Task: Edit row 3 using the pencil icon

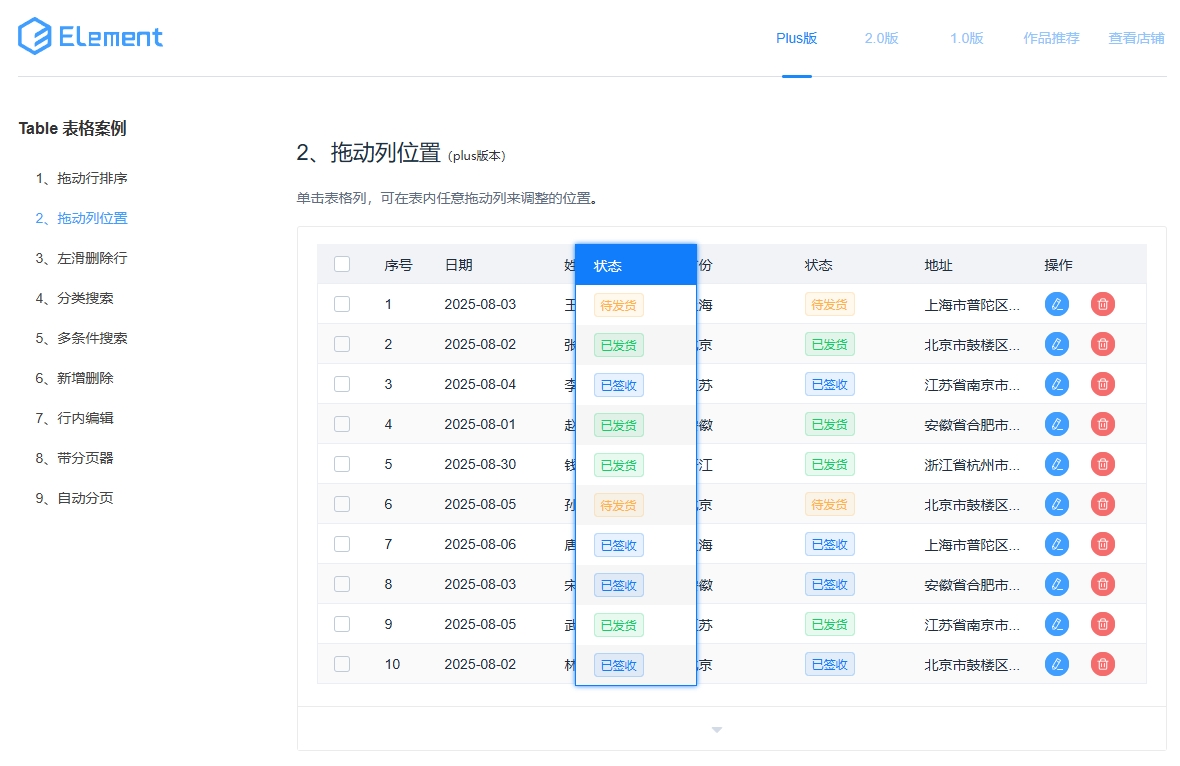Action: 1056,384
